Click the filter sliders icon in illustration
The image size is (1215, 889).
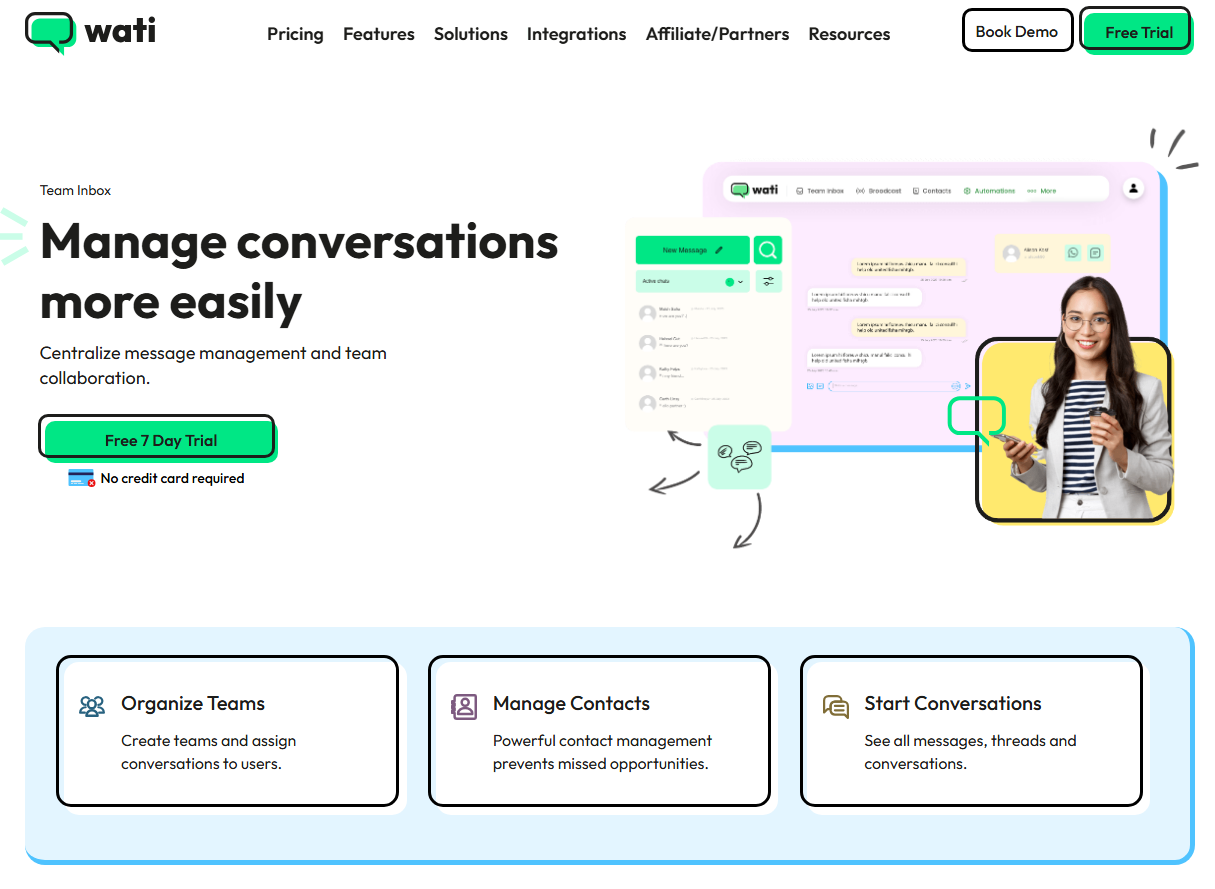tap(768, 282)
